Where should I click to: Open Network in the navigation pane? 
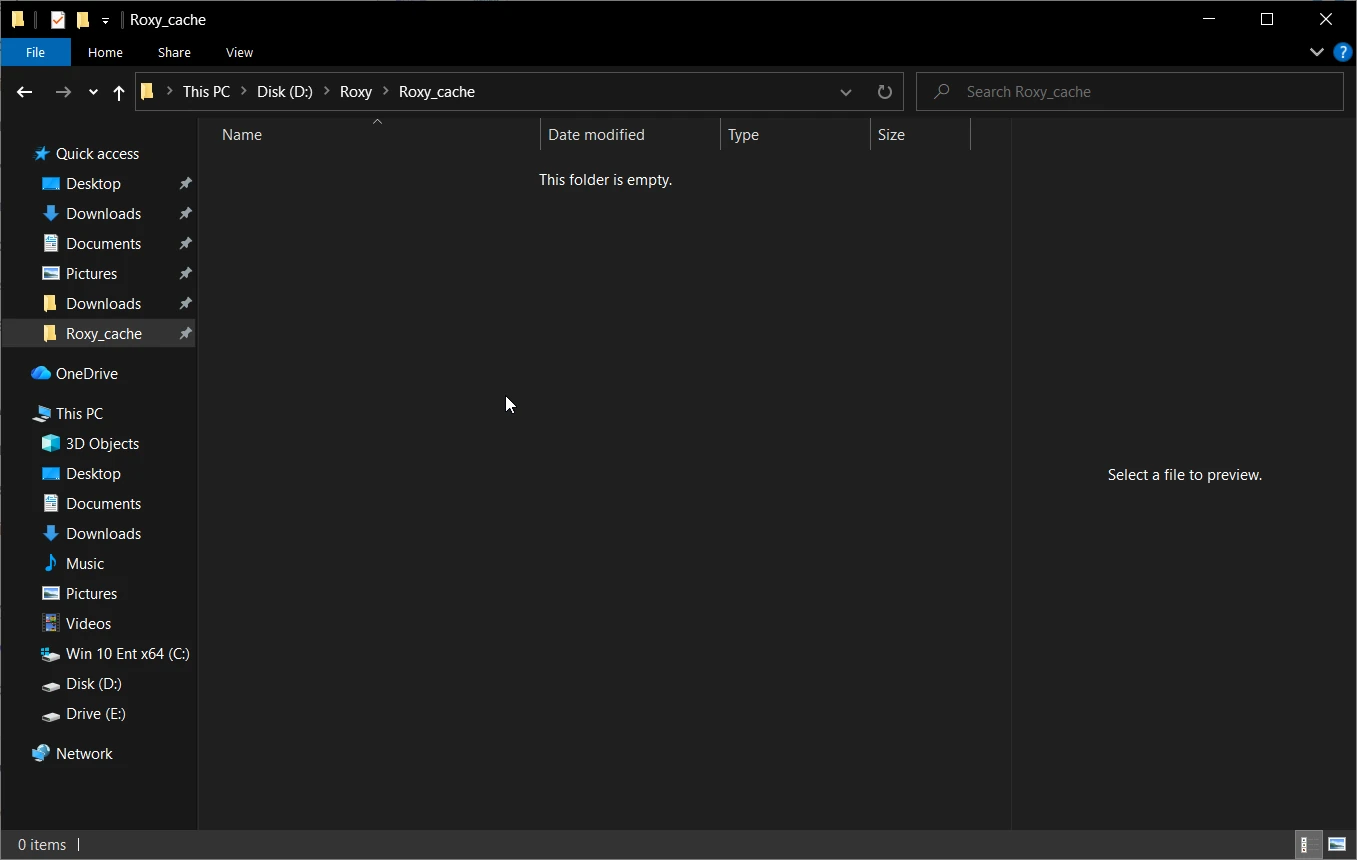[84, 753]
